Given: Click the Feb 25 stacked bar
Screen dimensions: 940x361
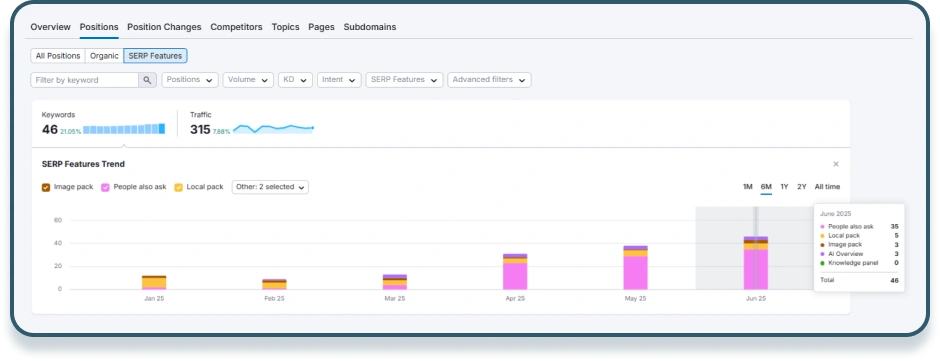Looking at the screenshot, I should (x=275, y=284).
